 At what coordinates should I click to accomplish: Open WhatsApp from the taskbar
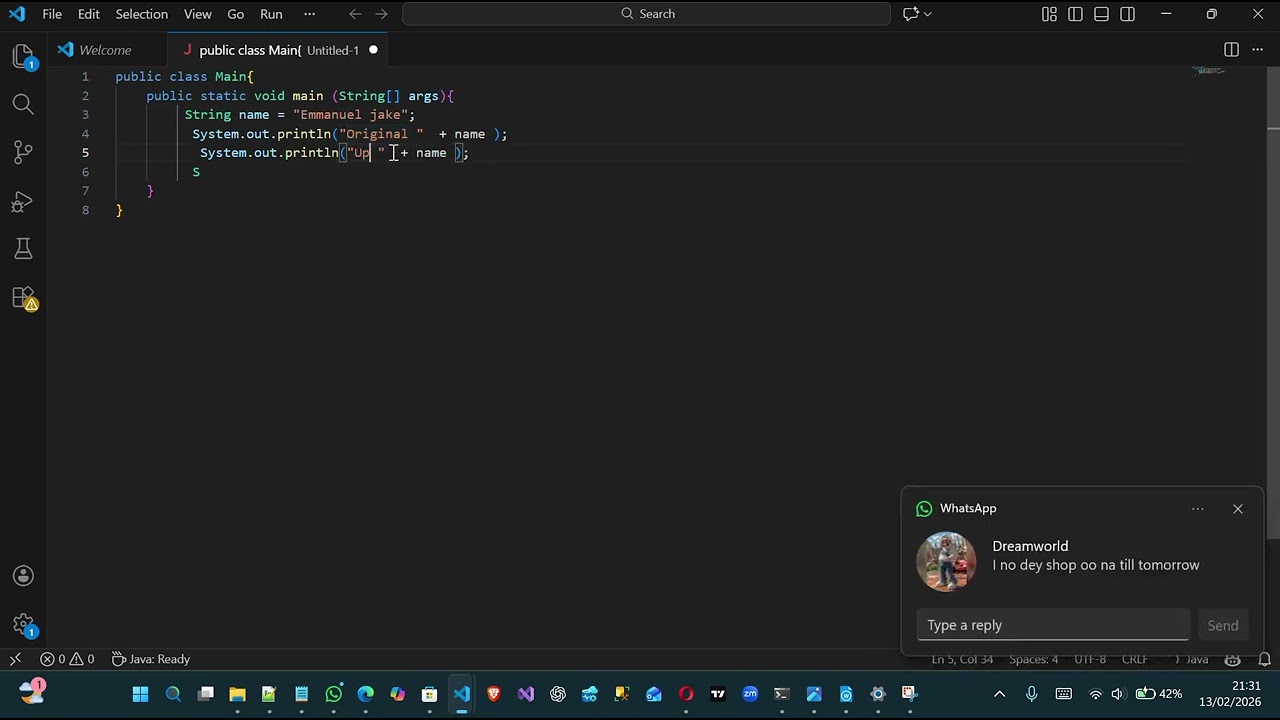333,694
